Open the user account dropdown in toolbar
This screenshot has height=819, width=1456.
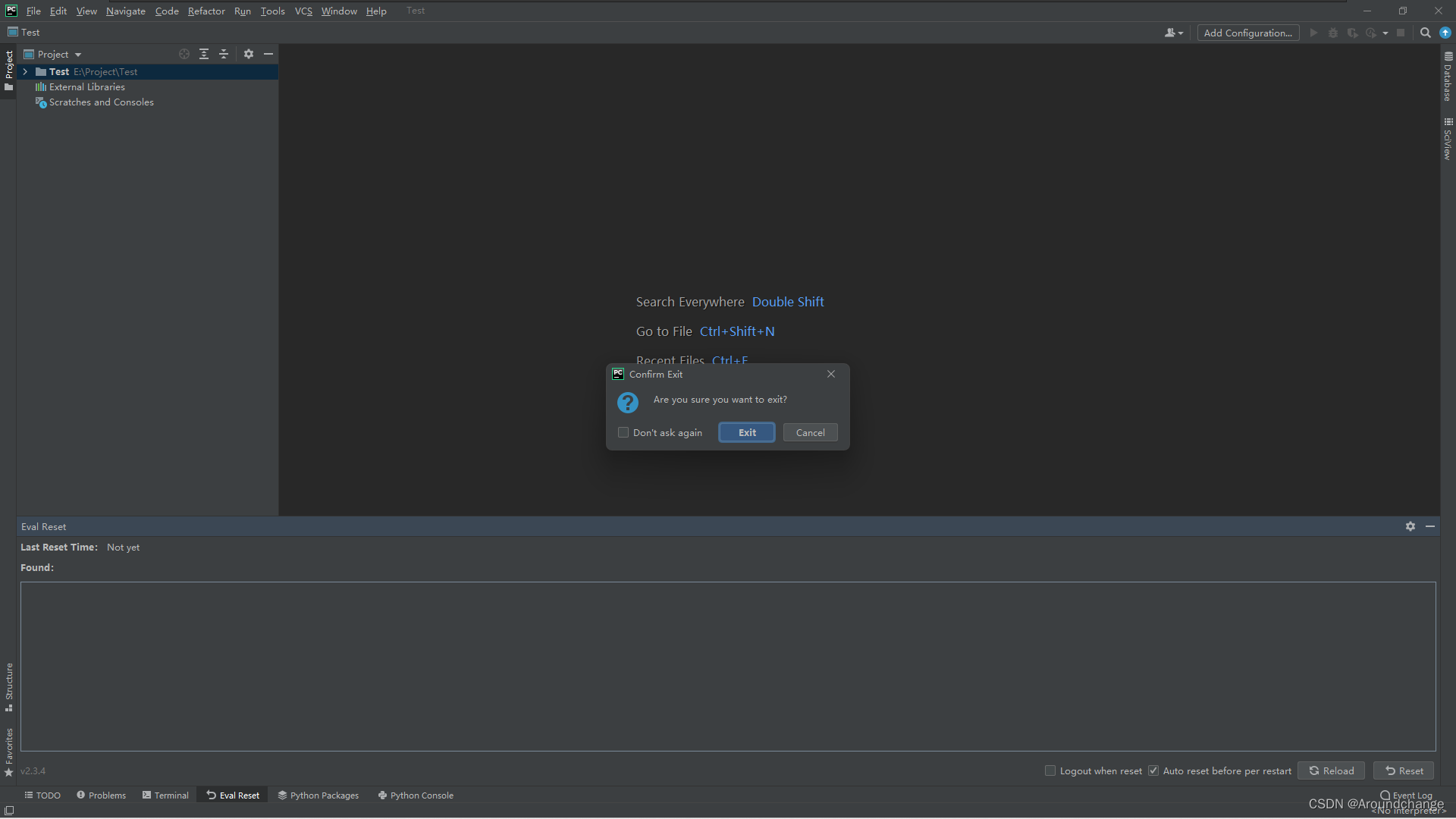[1173, 33]
